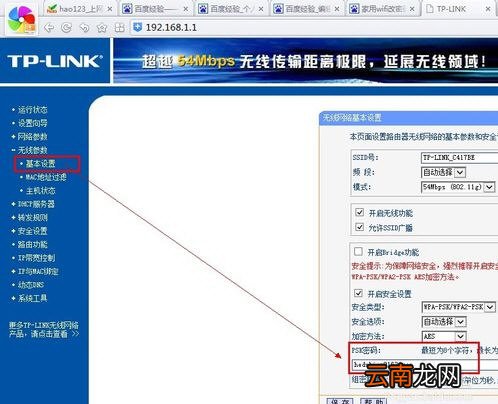
Task: Open the 模式 54Mbps dropdown
Action: point(458,187)
